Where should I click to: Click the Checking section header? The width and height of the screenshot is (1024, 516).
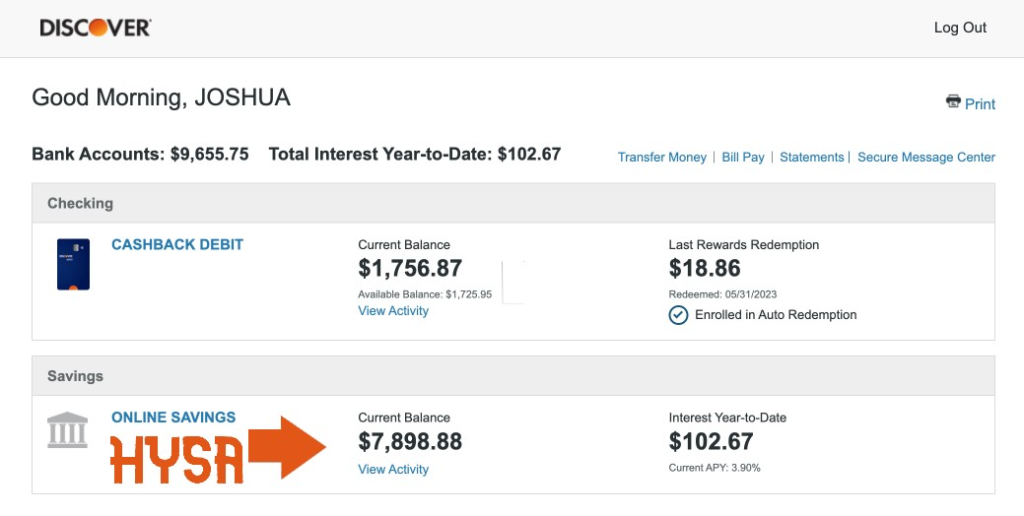(x=80, y=203)
